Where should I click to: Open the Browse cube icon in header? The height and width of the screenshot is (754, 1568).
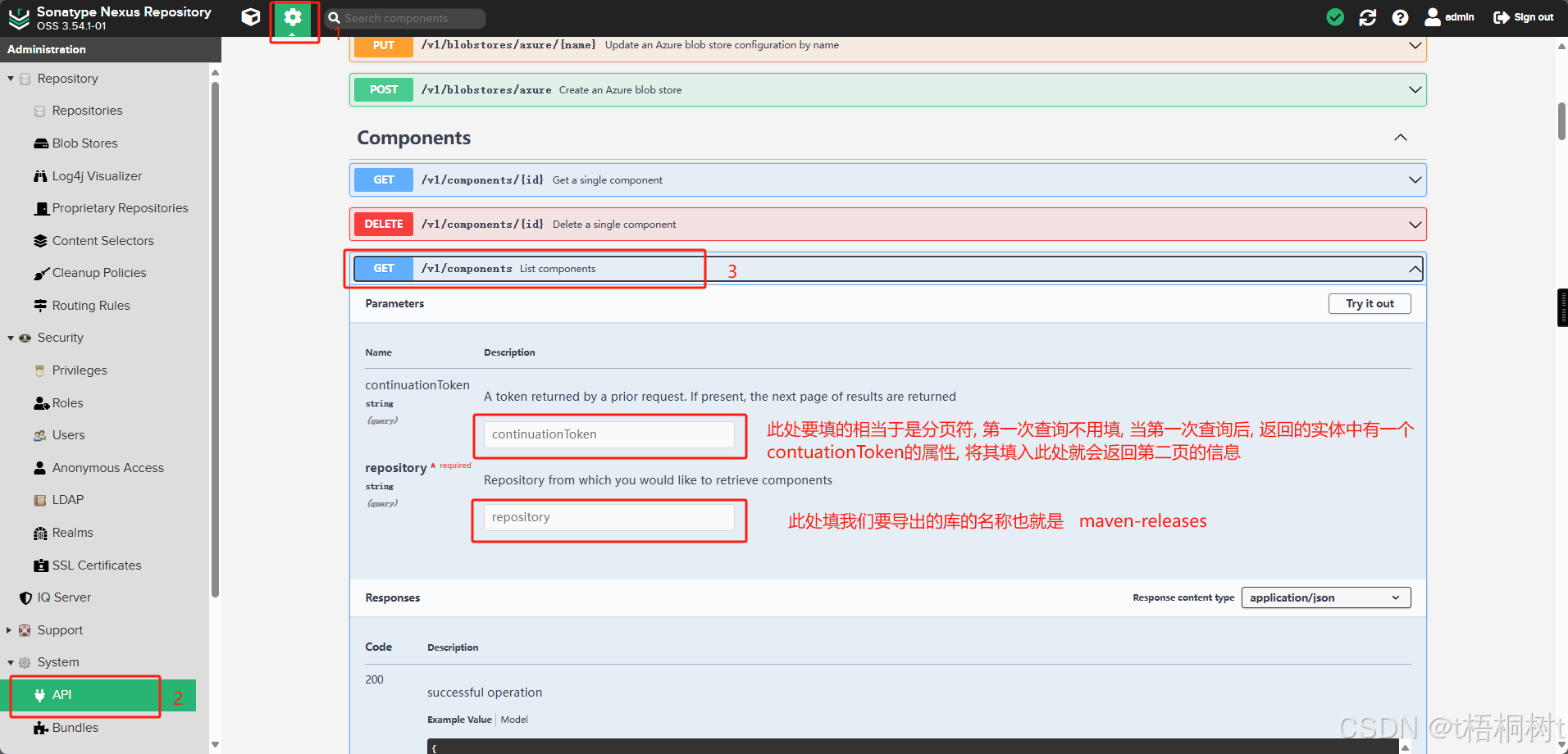(x=251, y=17)
